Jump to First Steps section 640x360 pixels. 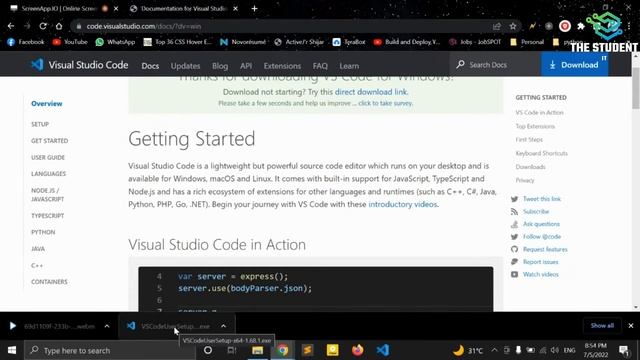click(x=529, y=140)
